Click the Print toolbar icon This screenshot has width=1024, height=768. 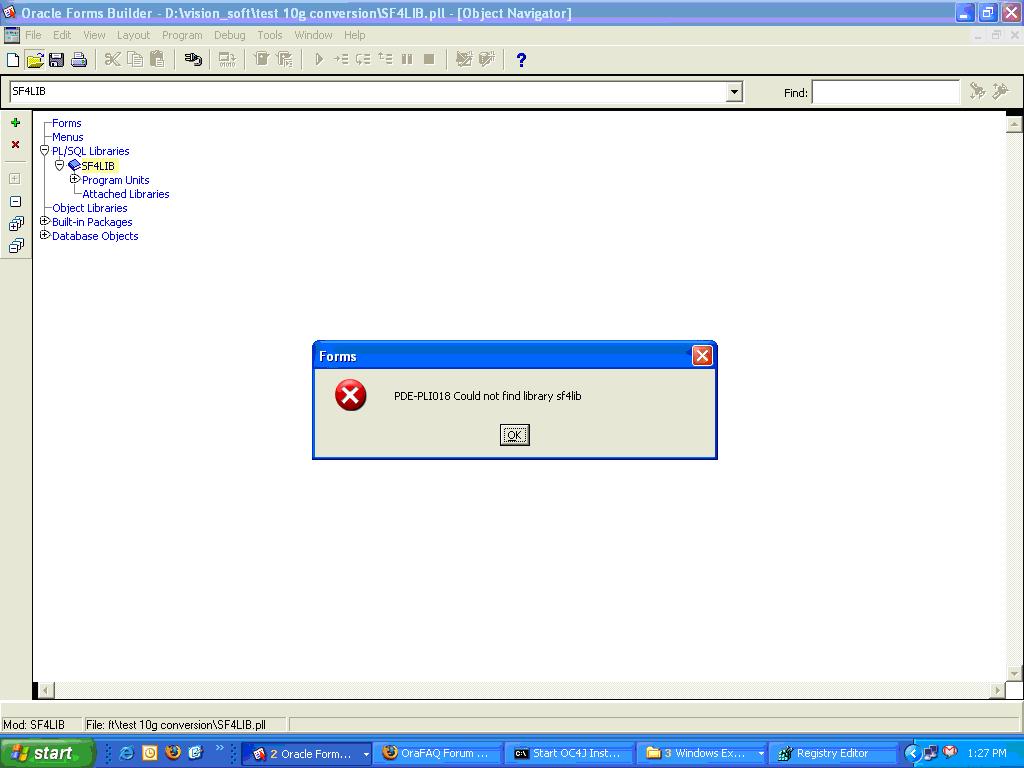[x=79, y=60]
